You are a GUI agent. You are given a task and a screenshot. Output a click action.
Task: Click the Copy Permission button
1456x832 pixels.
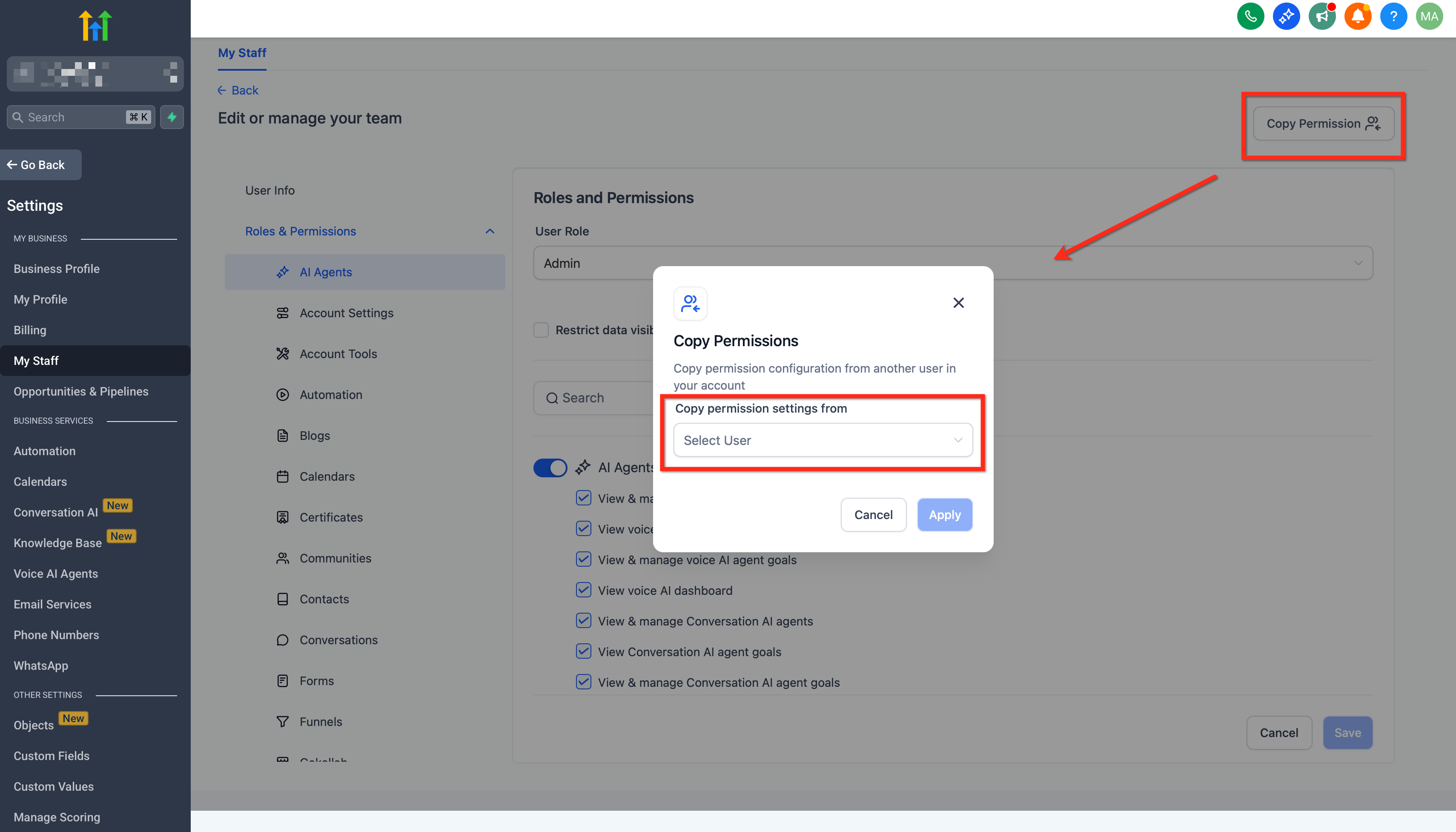(1323, 123)
